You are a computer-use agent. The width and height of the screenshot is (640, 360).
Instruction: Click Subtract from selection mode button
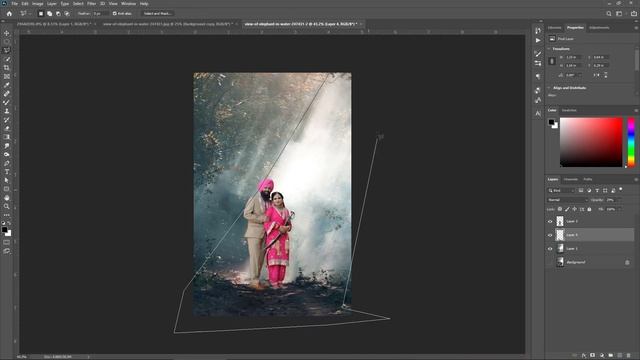coord(58,13)
